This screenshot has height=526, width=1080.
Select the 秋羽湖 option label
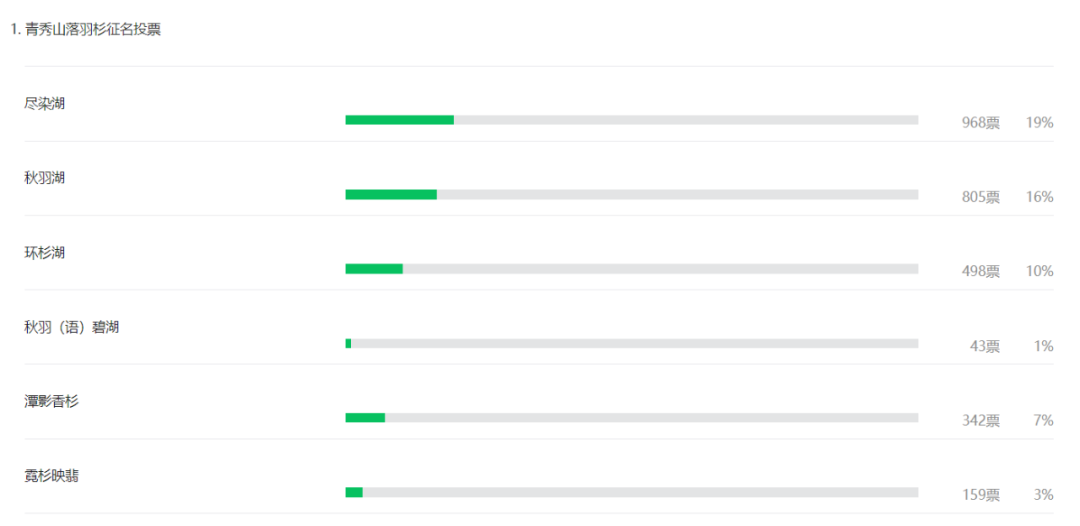[x=45, y=178]
